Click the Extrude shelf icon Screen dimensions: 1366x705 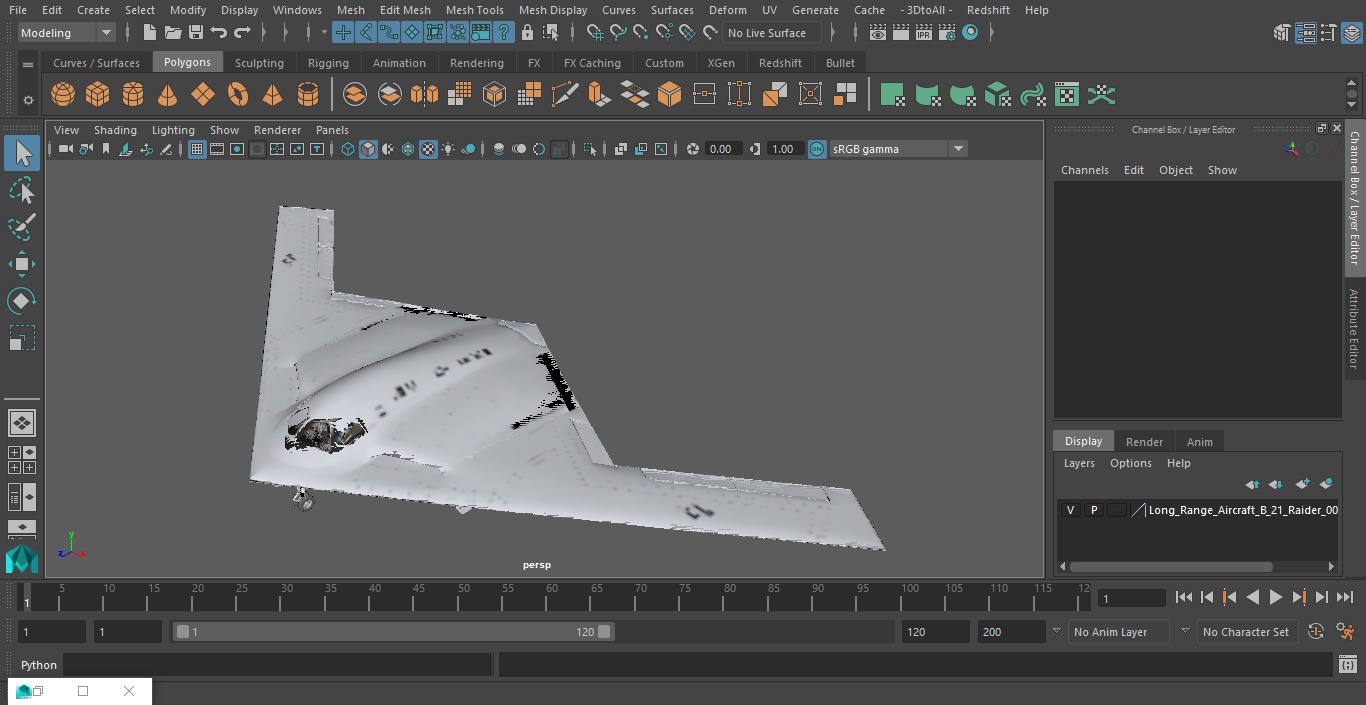click(x=599, y=95)
